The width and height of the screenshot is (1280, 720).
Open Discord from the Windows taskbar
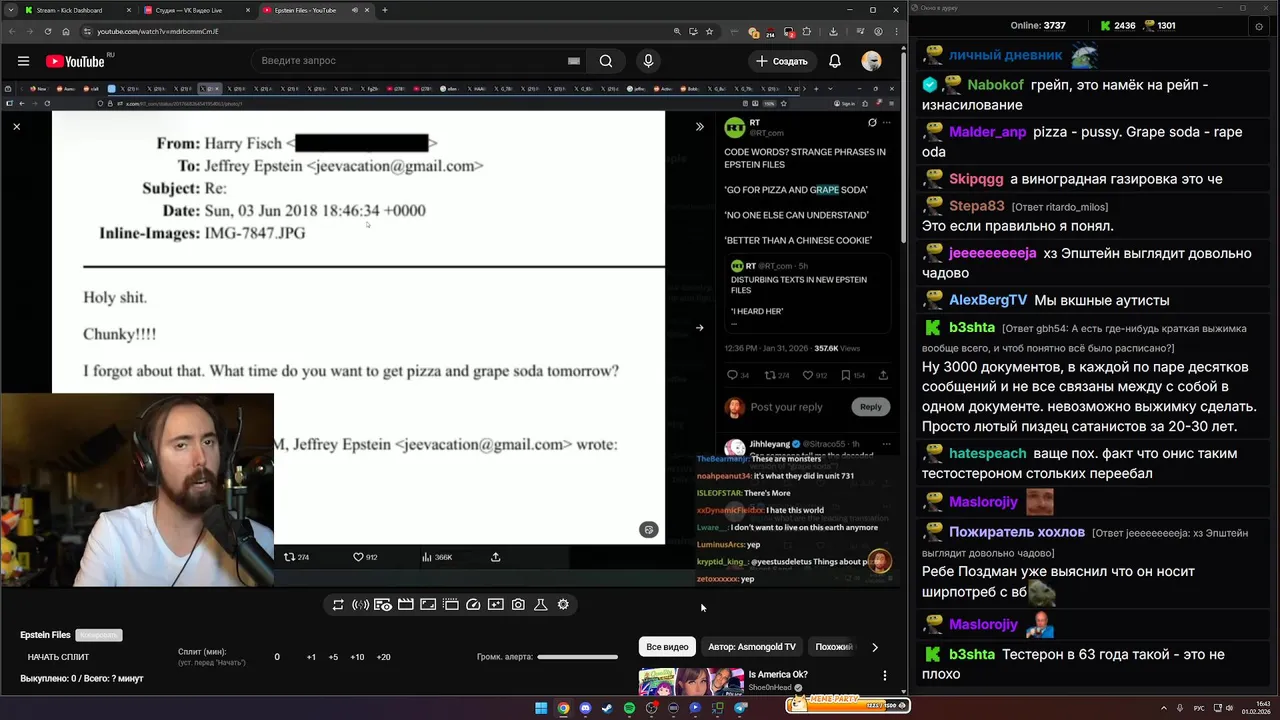(x=585, y=708)
